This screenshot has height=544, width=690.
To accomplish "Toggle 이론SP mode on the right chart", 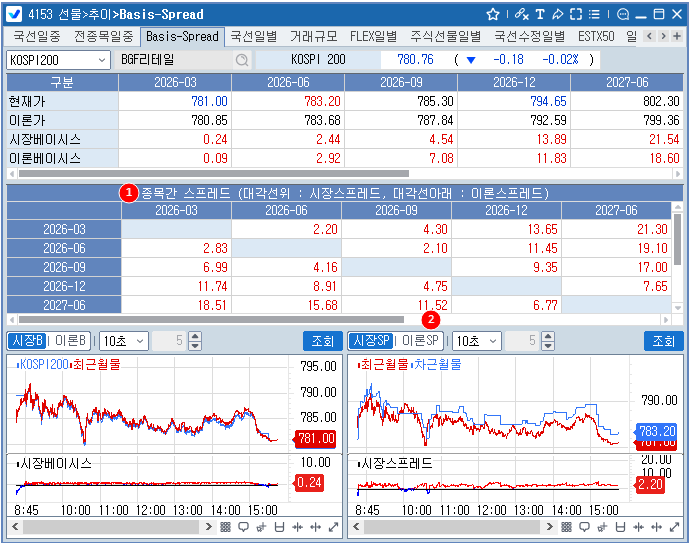I will pyautogui.click(x=421, y=341).
